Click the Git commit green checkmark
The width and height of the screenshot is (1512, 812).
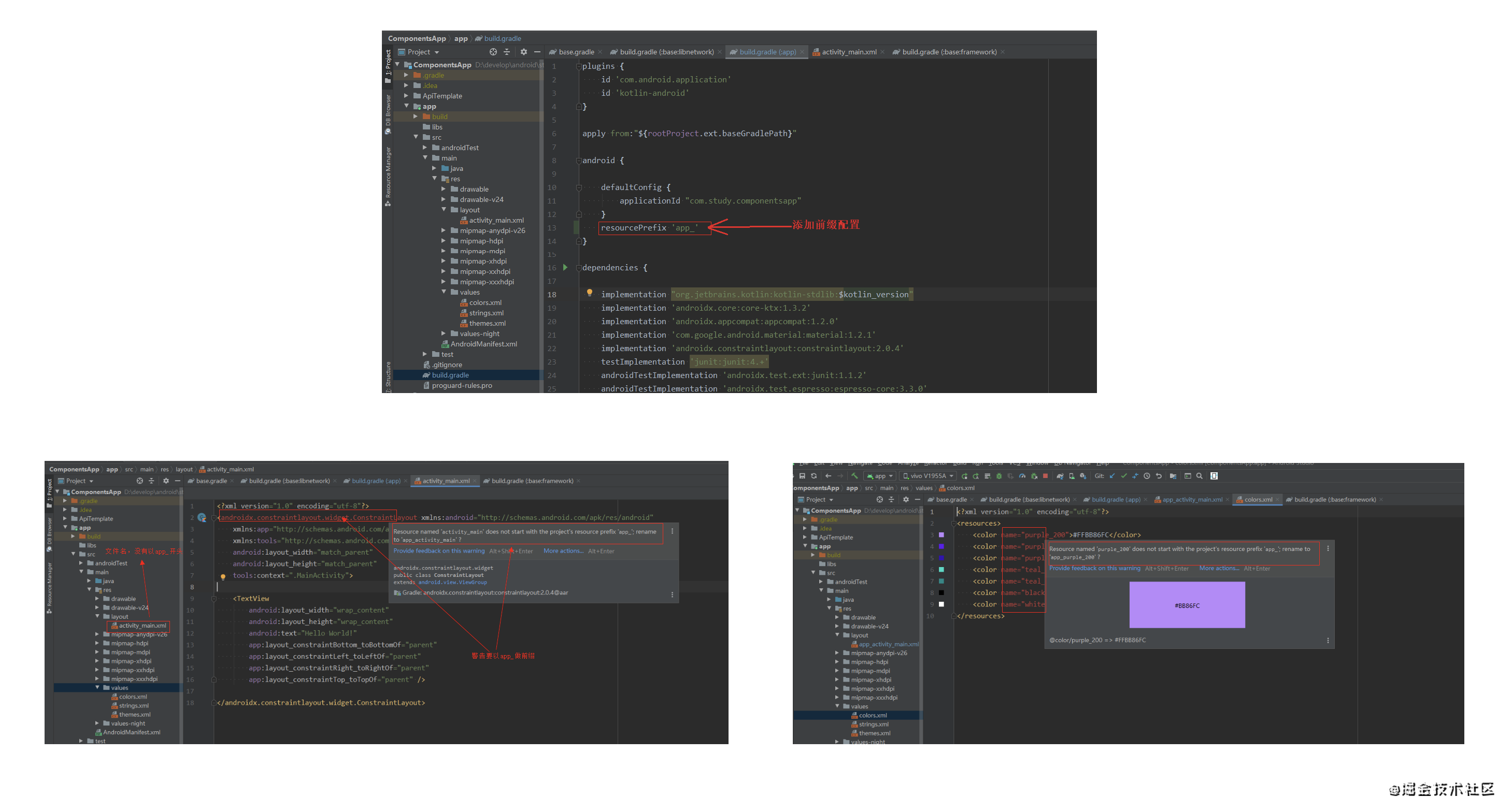click(1124, 476)
